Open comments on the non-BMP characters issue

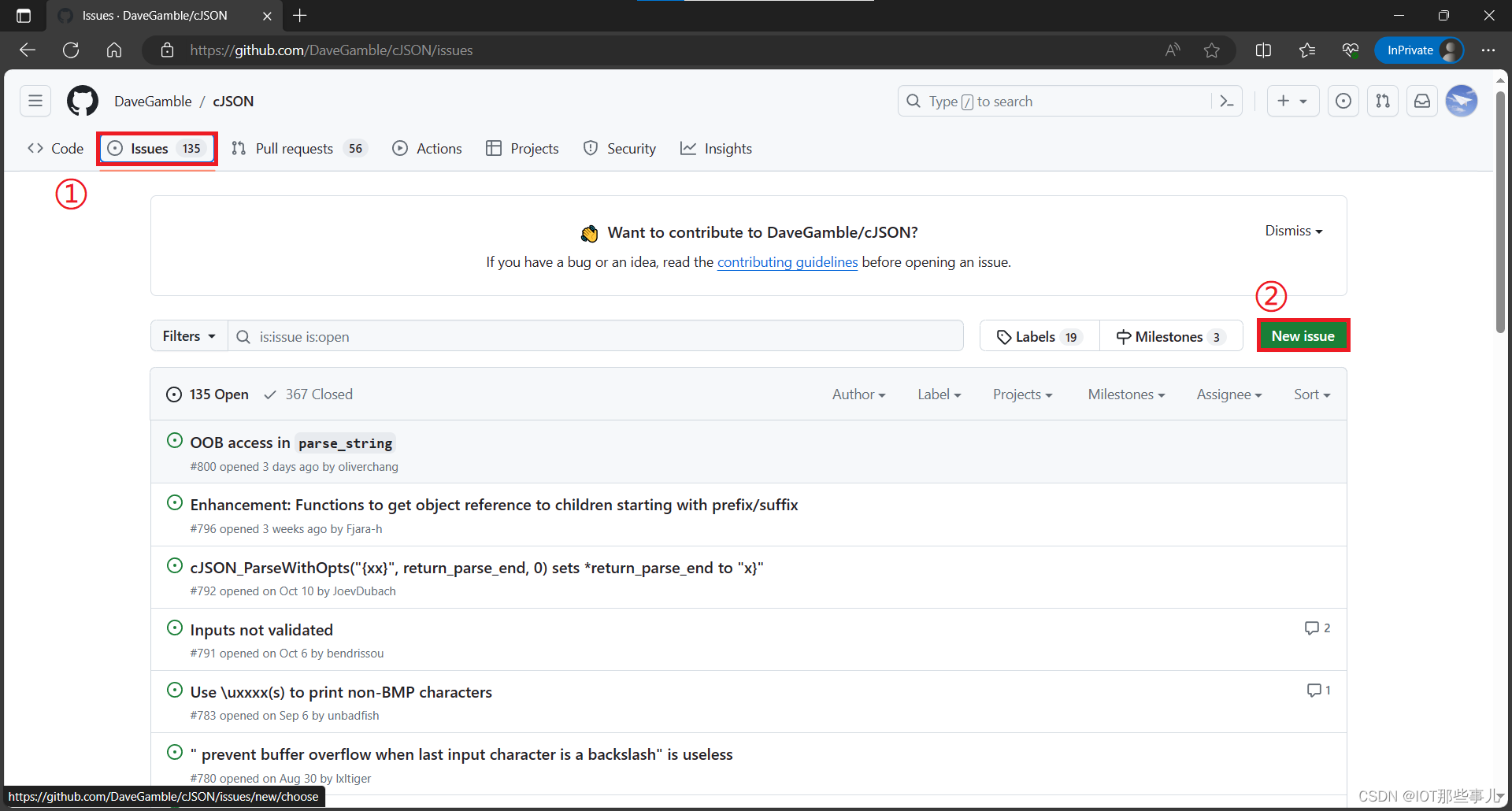(1319, 691)
